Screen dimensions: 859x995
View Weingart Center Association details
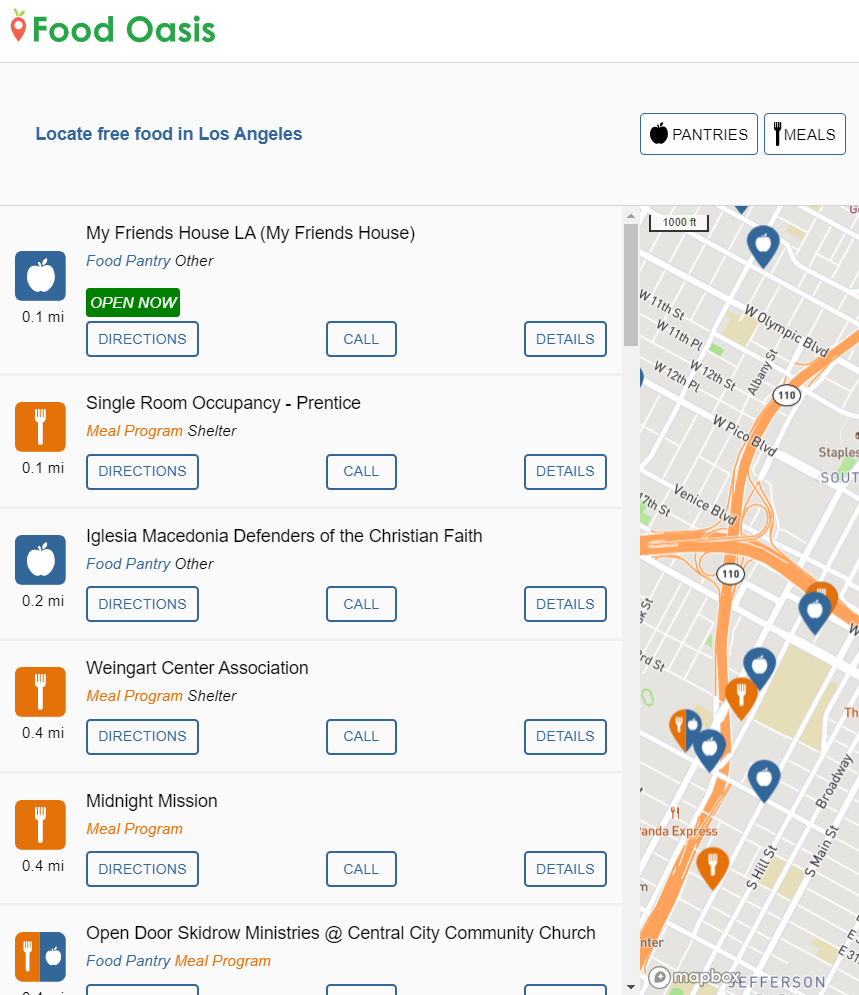point(565,737)
